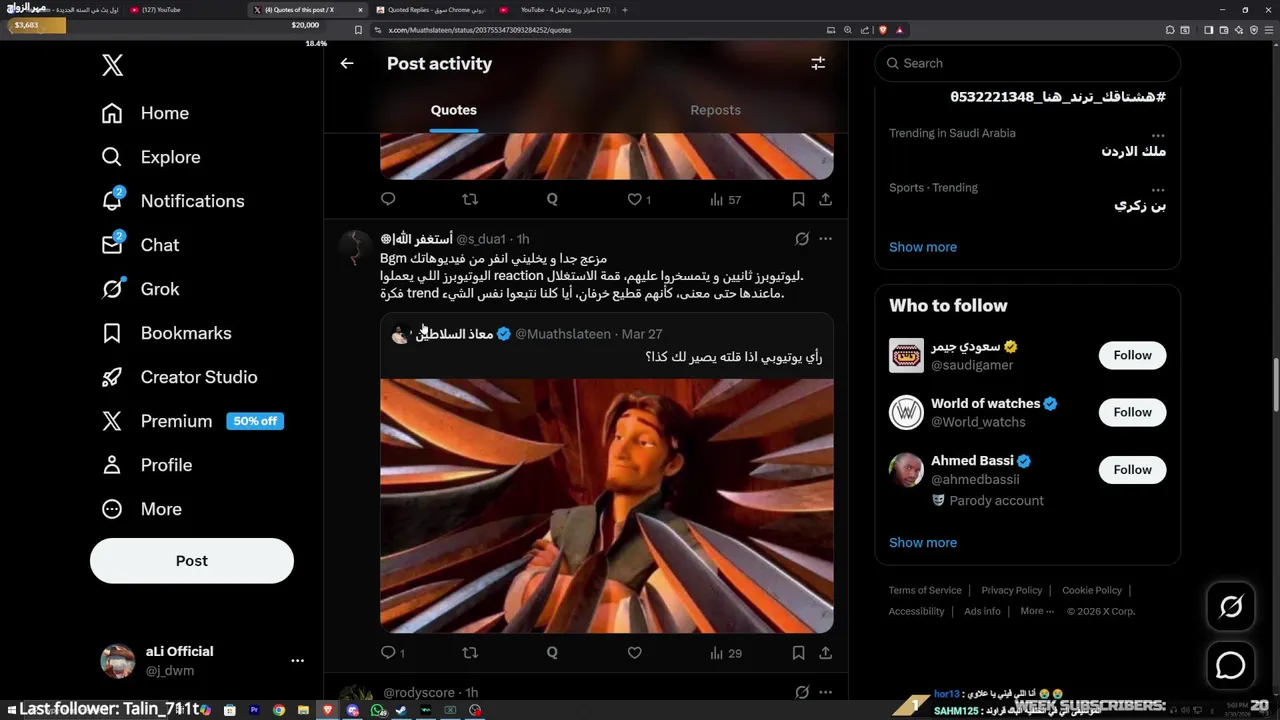Open Home from the left navigation
Screen dimensions: 1280x720
coord(145,113)
